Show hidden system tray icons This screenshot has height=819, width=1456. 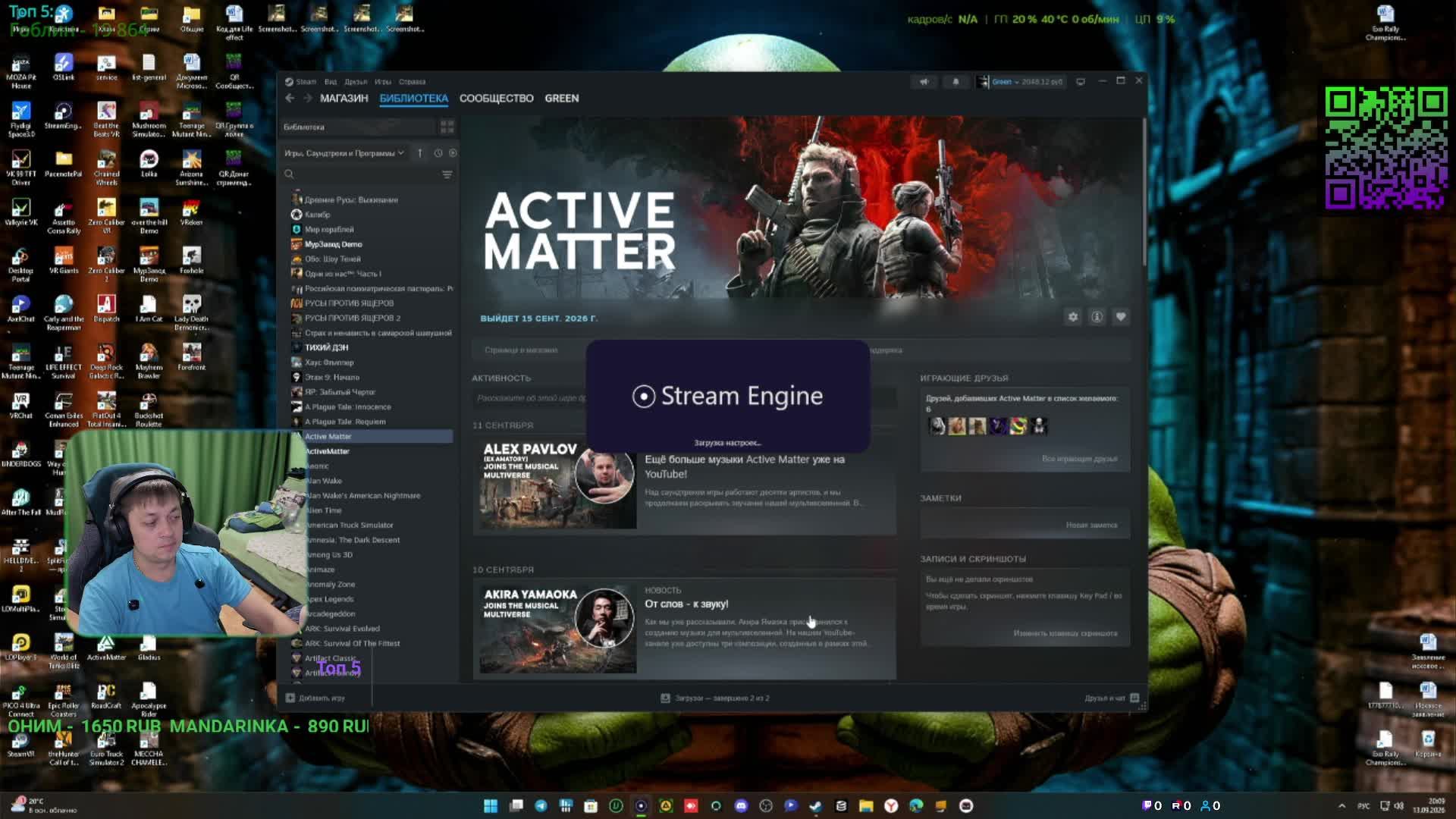pos(1341,805)
